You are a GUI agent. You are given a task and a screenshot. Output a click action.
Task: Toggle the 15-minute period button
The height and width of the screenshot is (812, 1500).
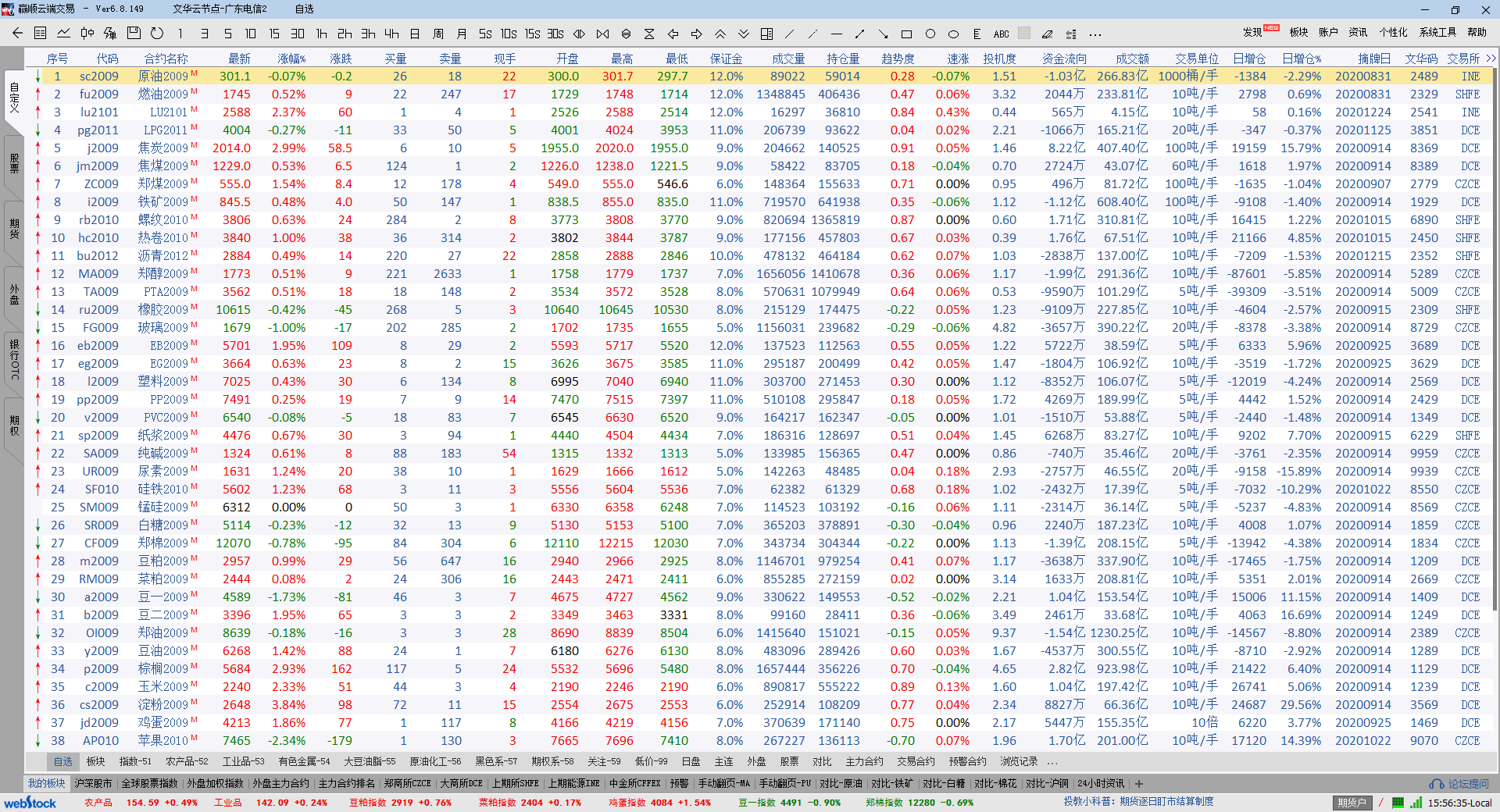click(x=274, y=34)
